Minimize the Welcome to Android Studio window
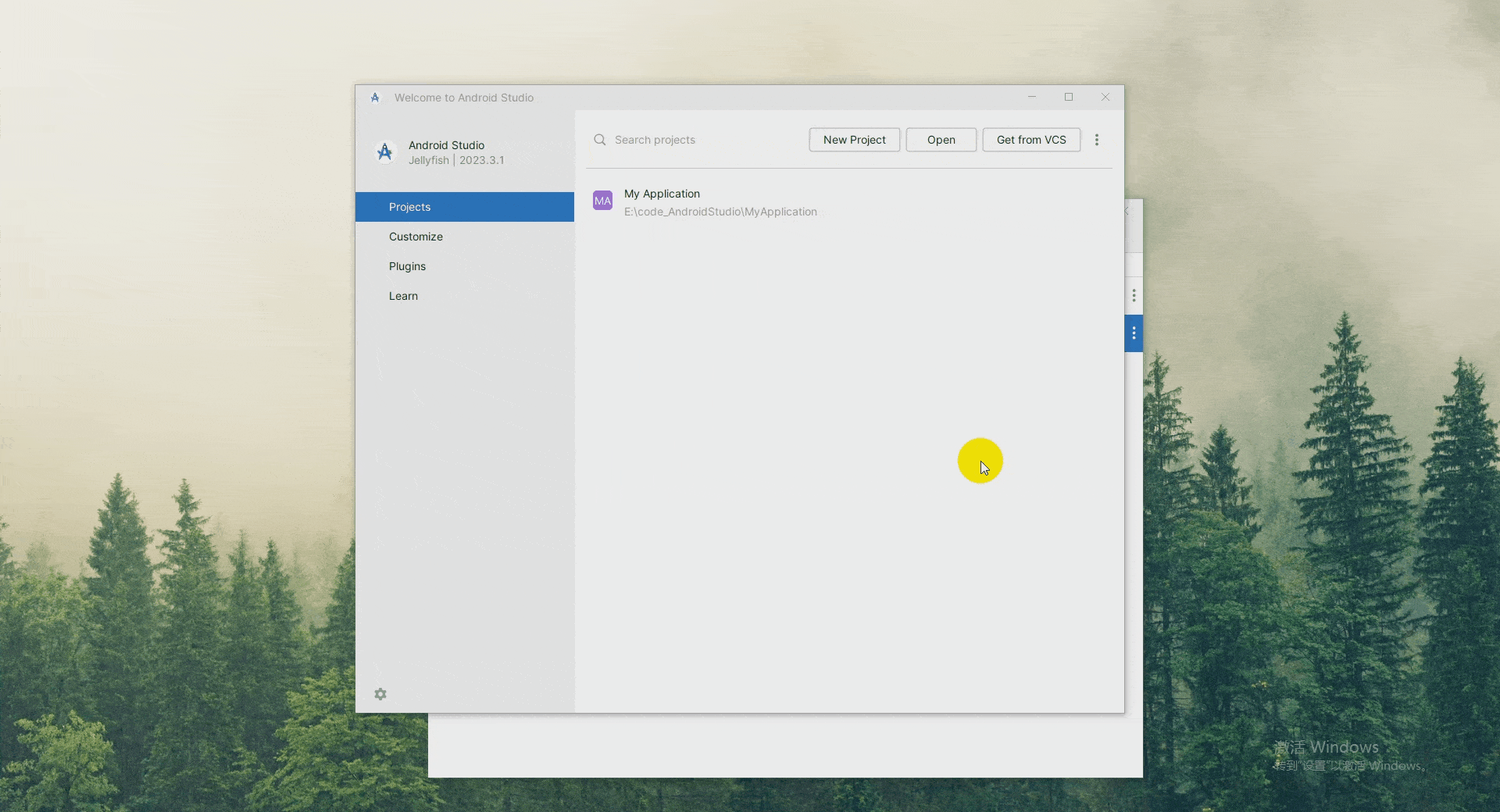 coord(1032,98)
